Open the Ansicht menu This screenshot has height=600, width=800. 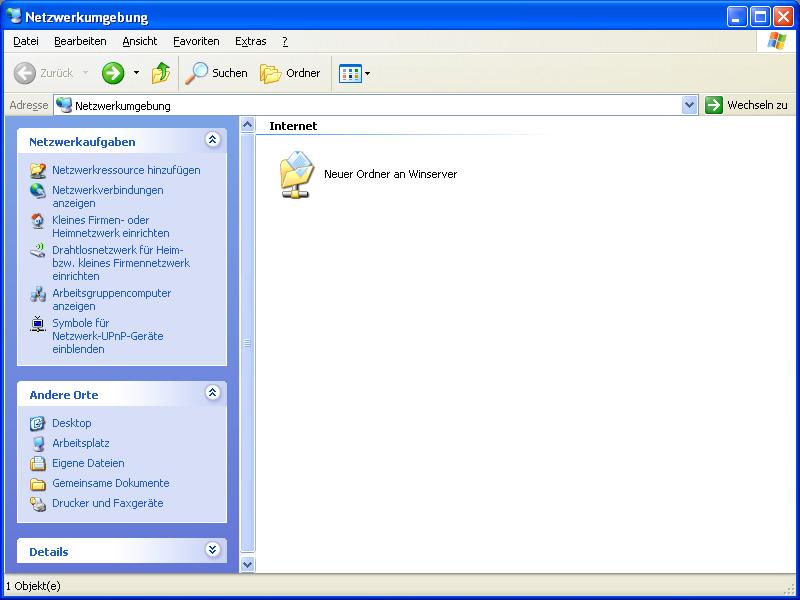pyautogui.click(x=140, y=41)
